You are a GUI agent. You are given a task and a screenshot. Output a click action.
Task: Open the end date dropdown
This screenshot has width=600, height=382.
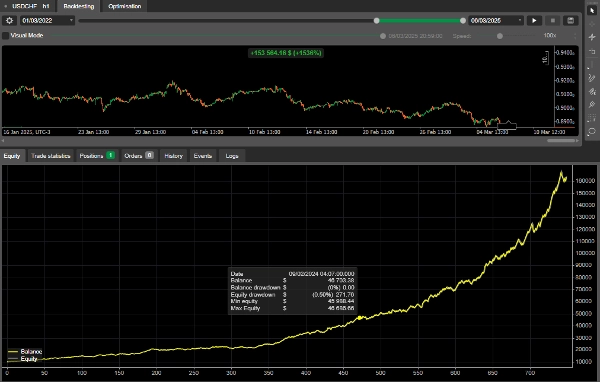pyautogui.click(x=496, y=20)
